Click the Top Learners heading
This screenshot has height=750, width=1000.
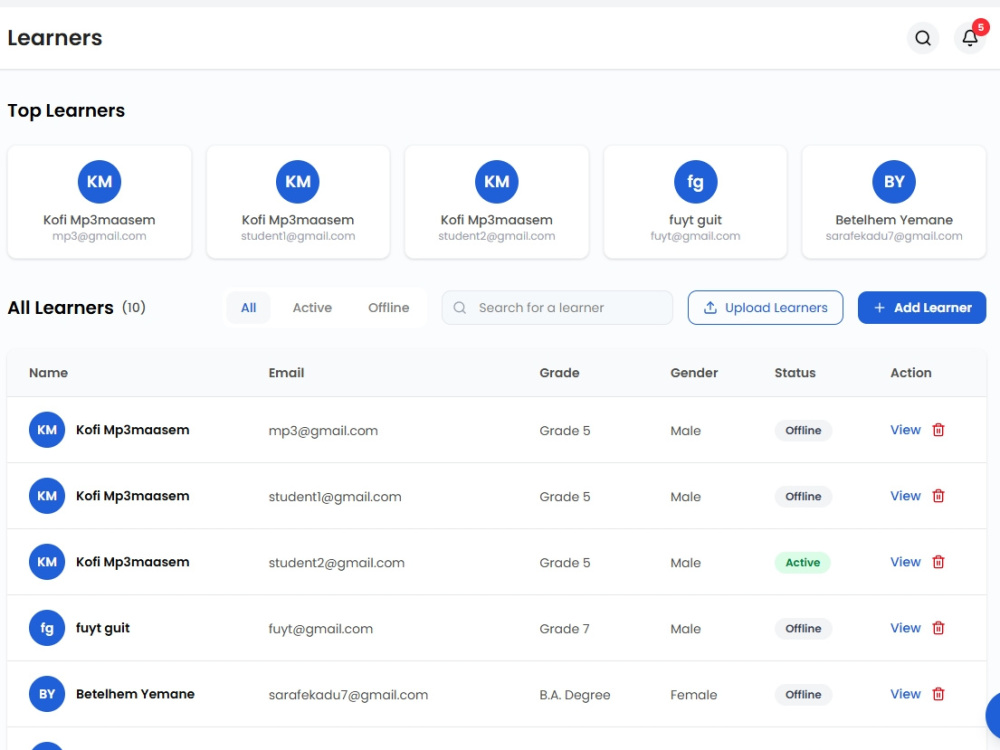click(x=66, y=110)
